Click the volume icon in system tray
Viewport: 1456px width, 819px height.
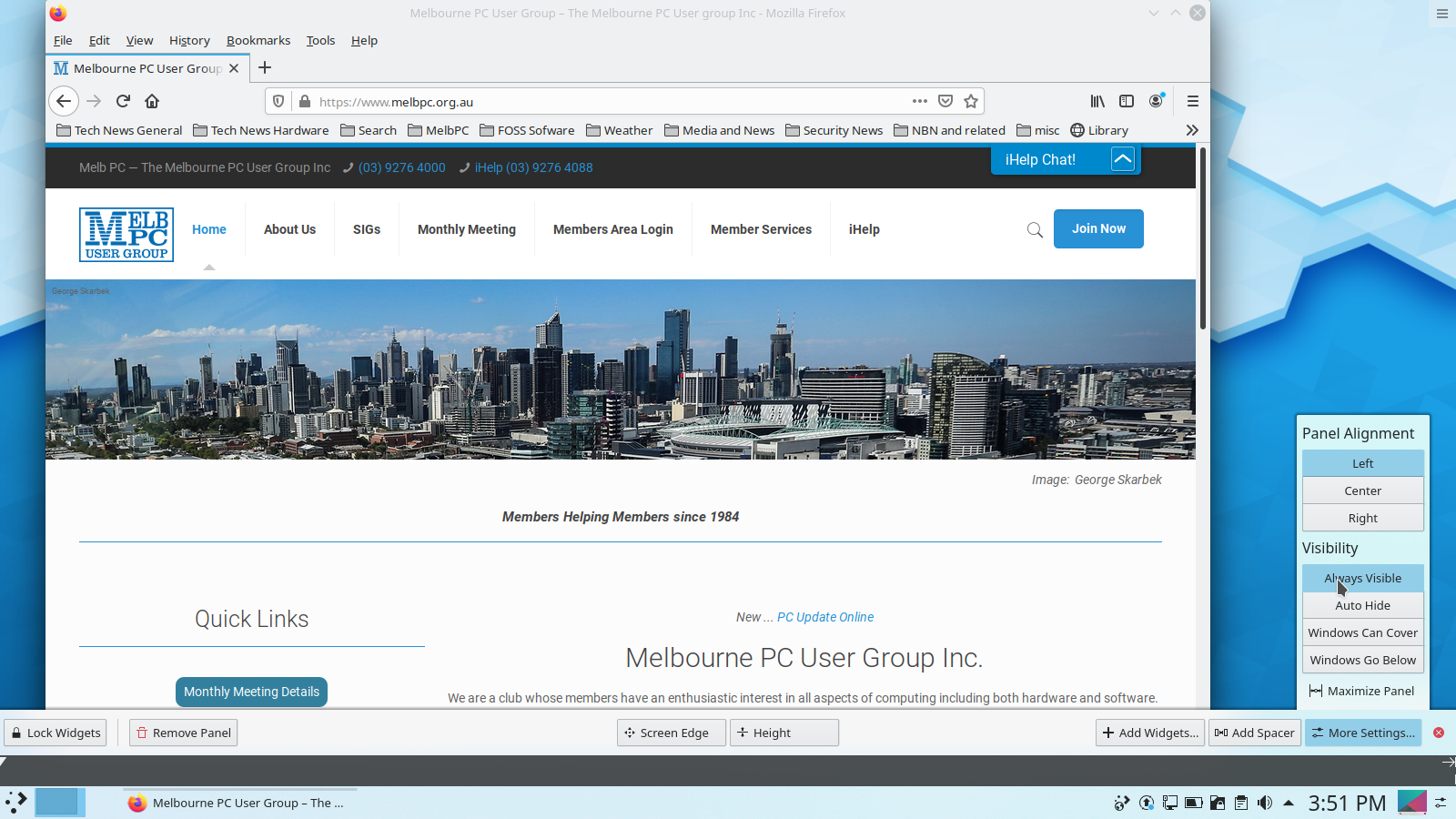coord(1265,803)
